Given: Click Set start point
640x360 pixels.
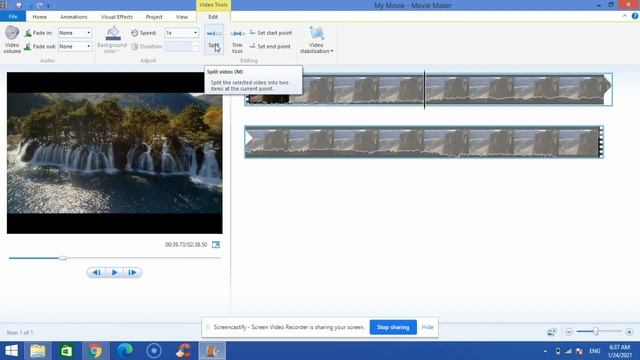Looking at the screenshot, I should click(x=271, y=33).
